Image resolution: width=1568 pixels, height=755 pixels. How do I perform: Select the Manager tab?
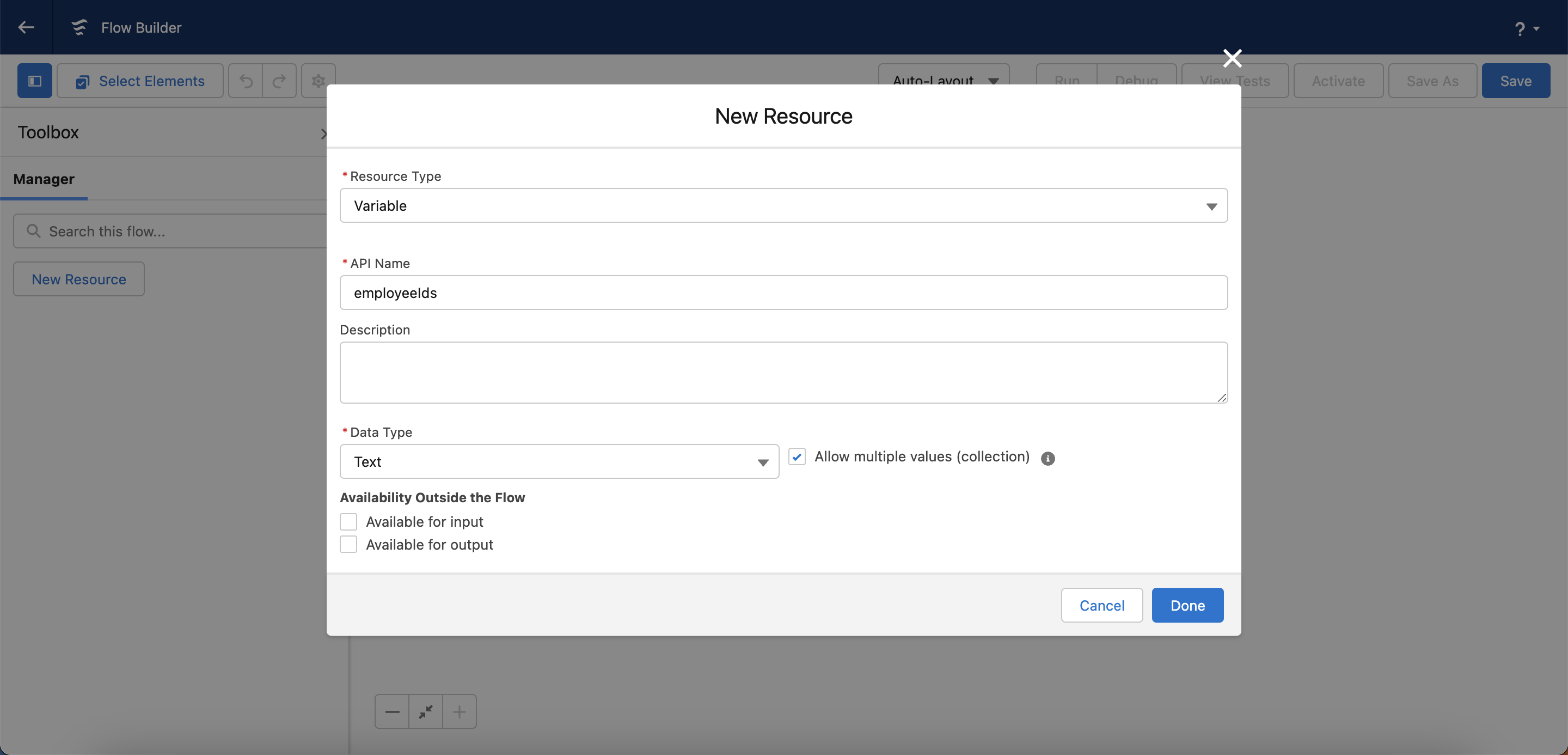coord(44,179)
